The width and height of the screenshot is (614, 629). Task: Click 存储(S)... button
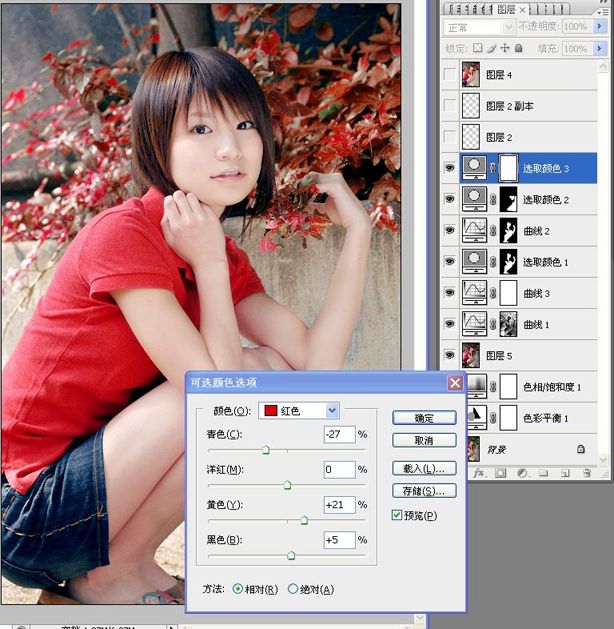[x=424, y=491]
